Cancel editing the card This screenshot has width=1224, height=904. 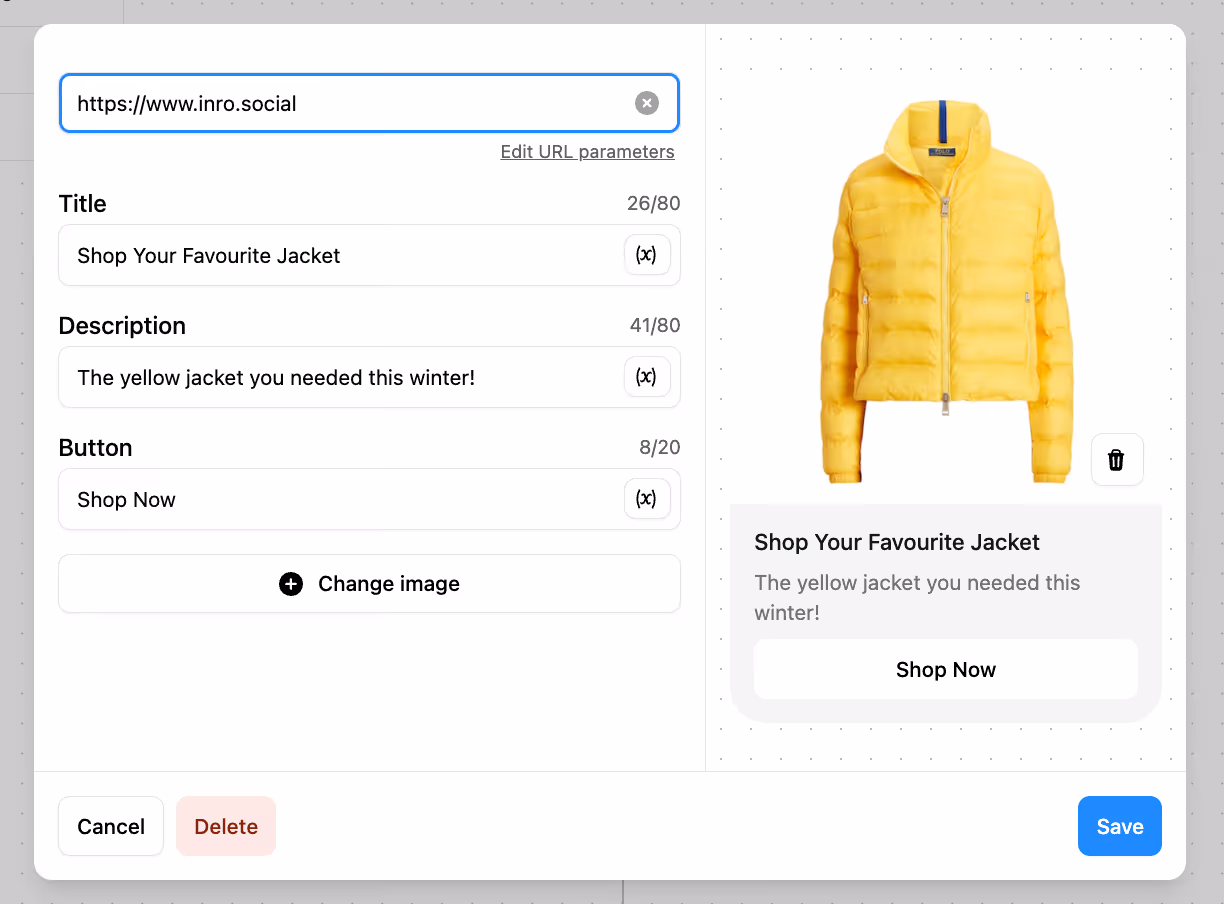coord(111,826)
